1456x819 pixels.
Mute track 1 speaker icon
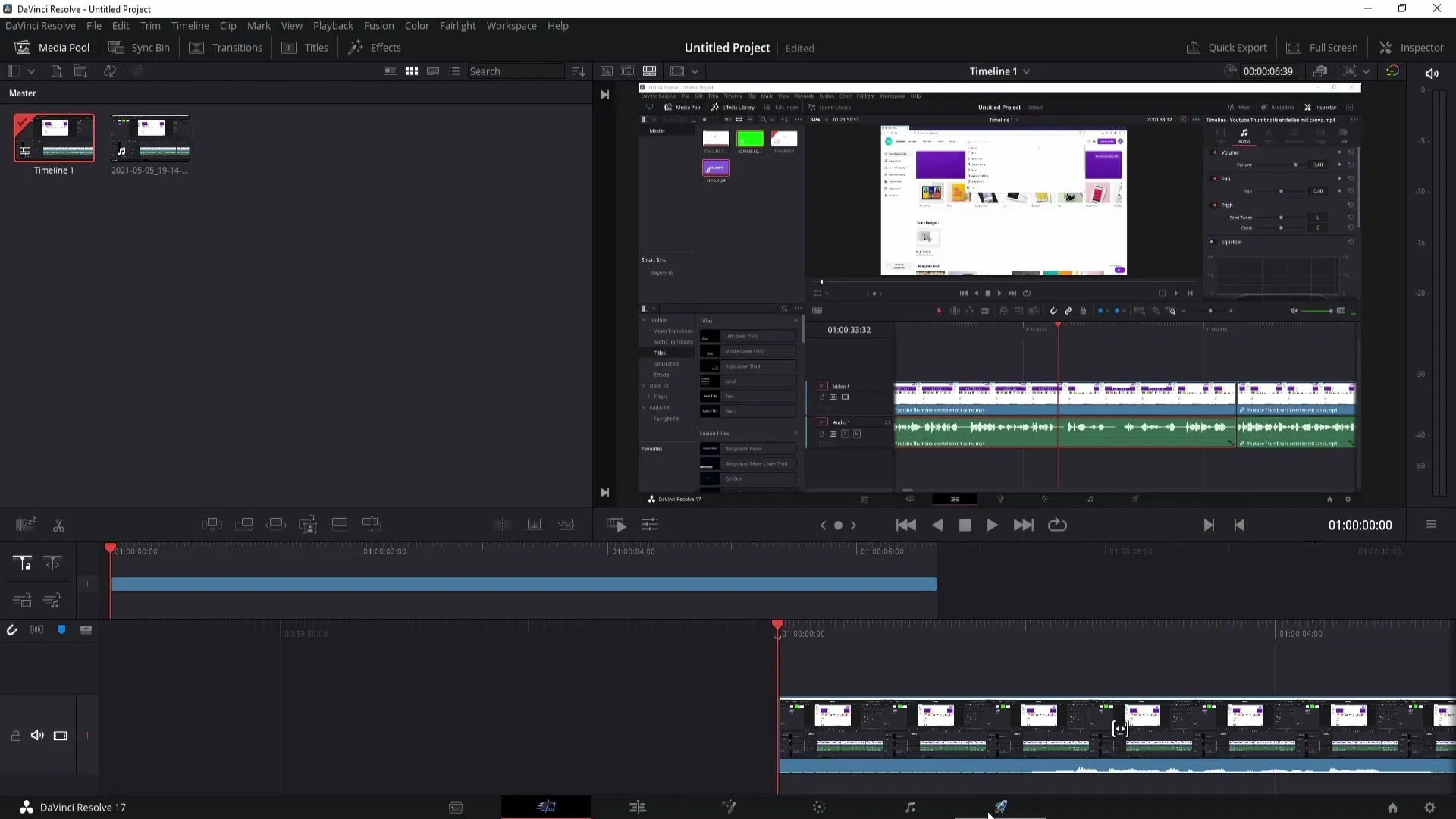pos(37,736)
